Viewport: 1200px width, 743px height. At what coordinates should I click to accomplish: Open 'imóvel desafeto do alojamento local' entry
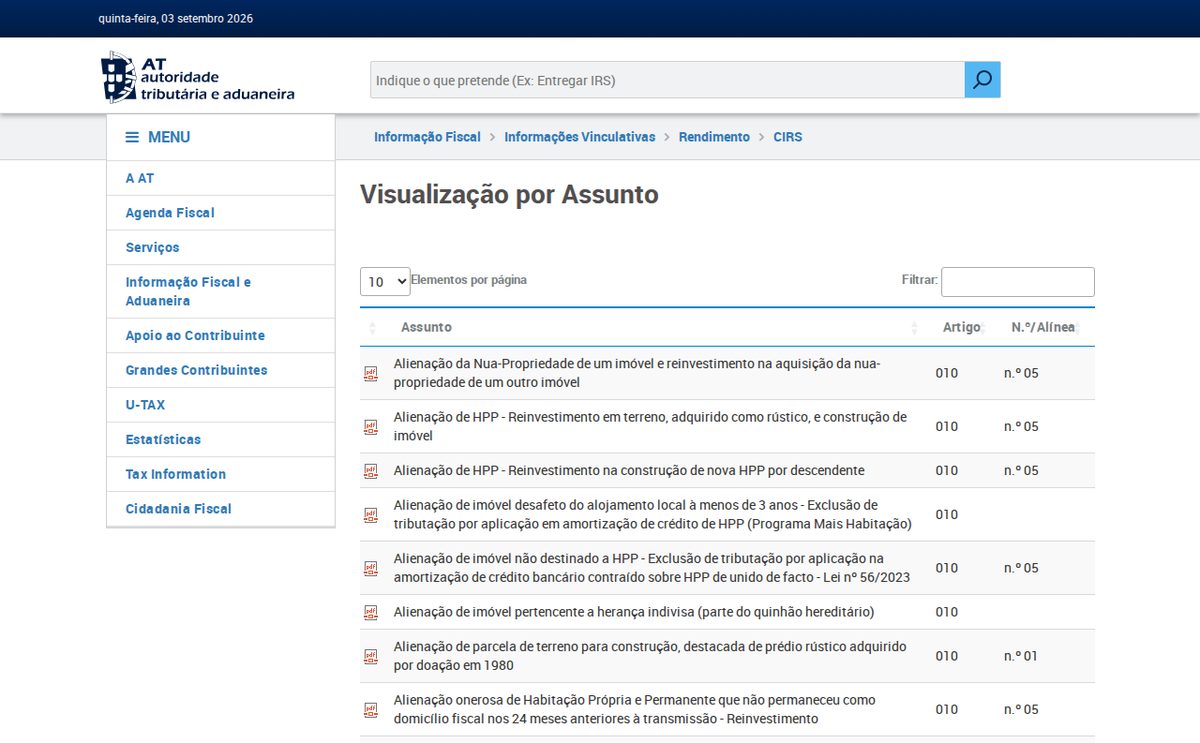click(653, 515)
